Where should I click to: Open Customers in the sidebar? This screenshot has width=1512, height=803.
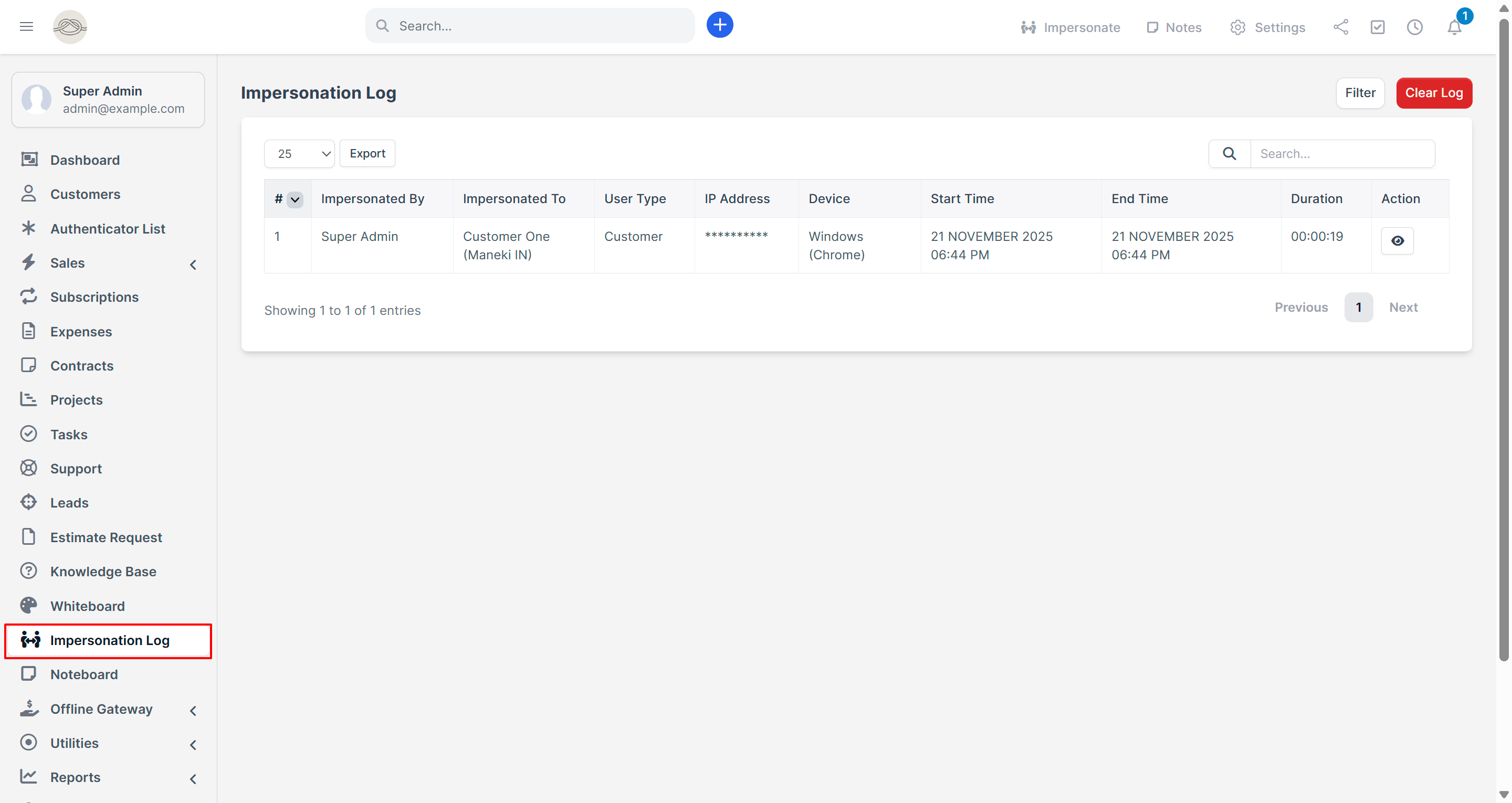85,194
